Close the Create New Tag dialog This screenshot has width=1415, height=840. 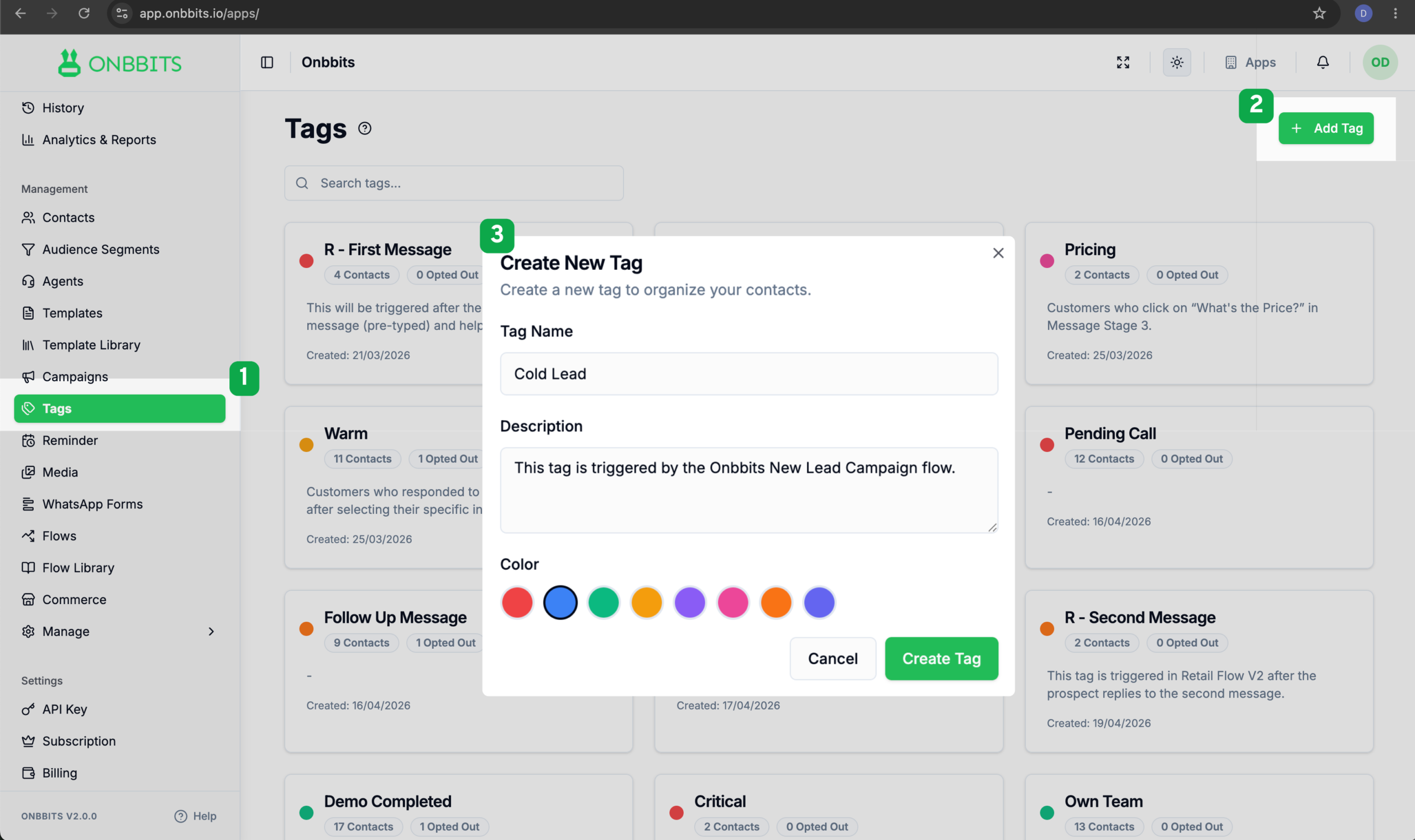tap(998, 253)
